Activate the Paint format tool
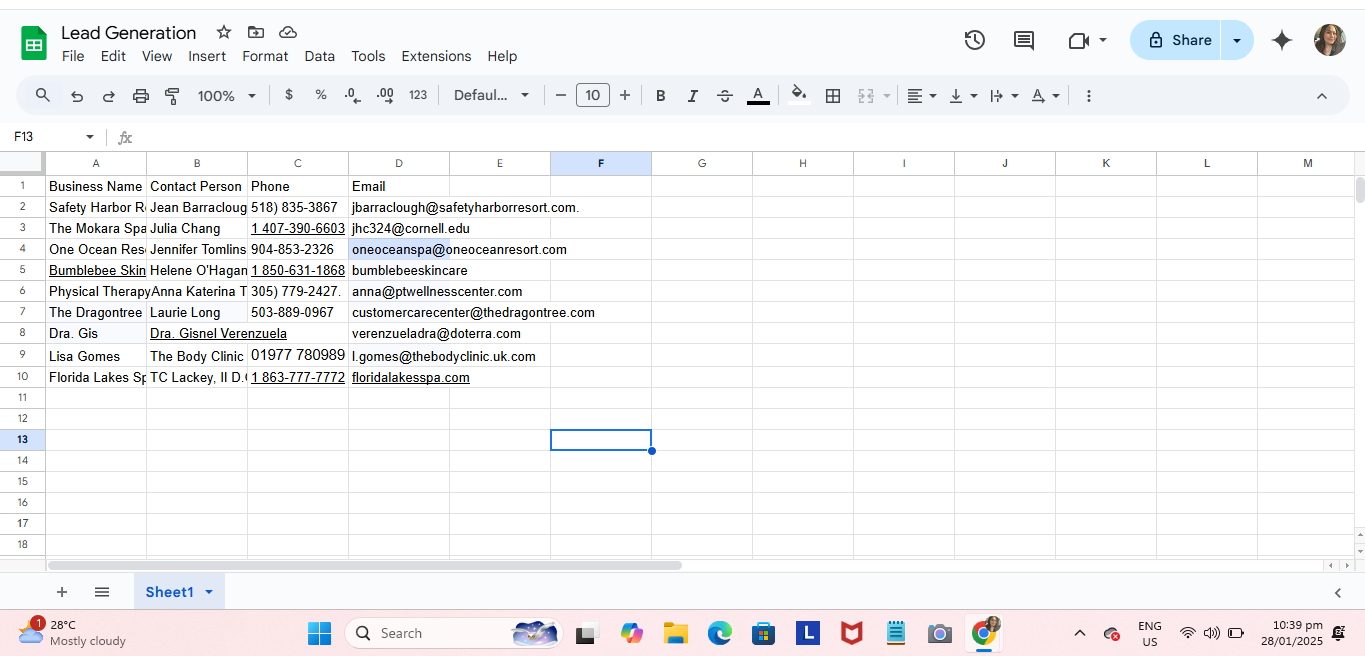This screenshot has width=1365, height=656. [x=172, y=96]
